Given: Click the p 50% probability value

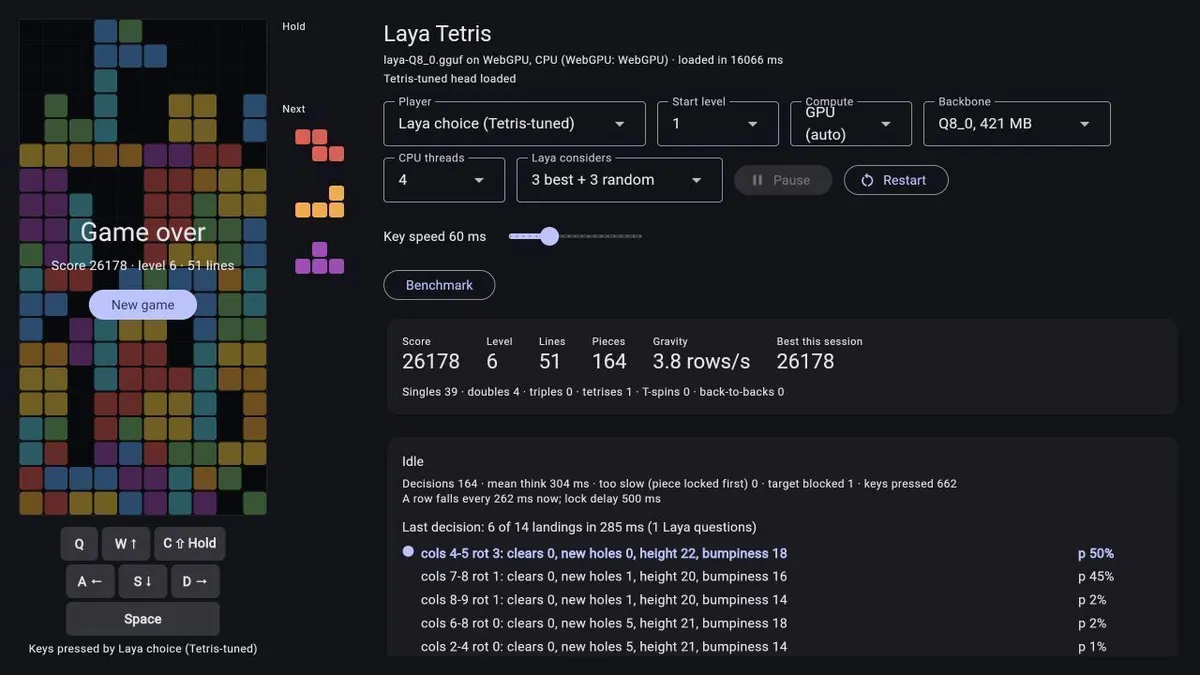Looking at the screenshot, I should 1096,554.
